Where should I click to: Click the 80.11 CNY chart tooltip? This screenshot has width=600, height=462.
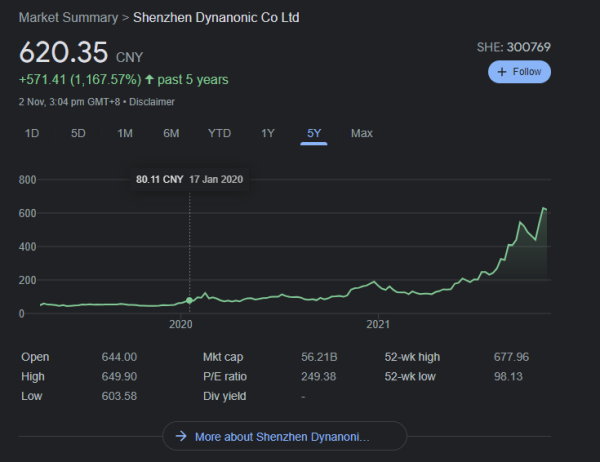click(x=189, y=179)
